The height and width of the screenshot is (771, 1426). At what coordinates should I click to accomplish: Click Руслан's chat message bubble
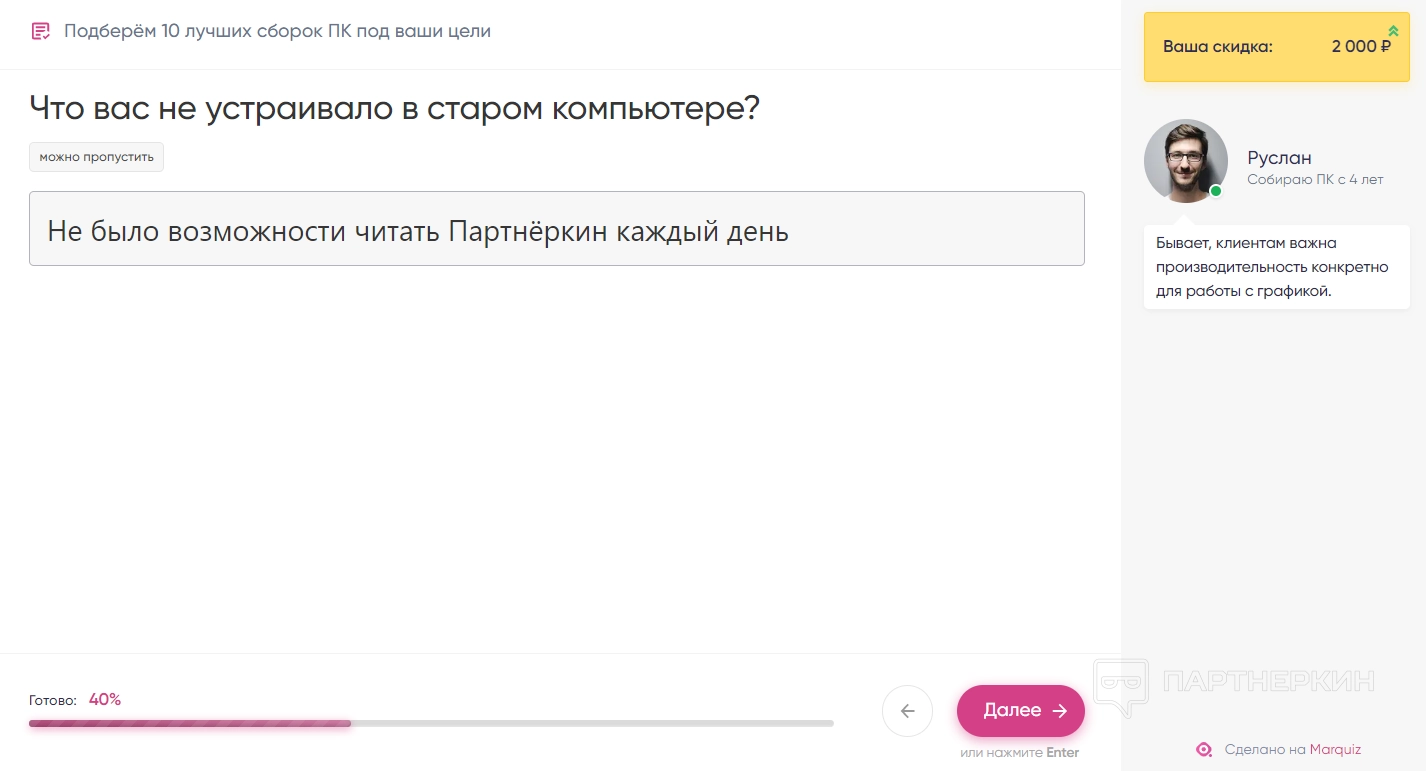tap(1276, 268)
